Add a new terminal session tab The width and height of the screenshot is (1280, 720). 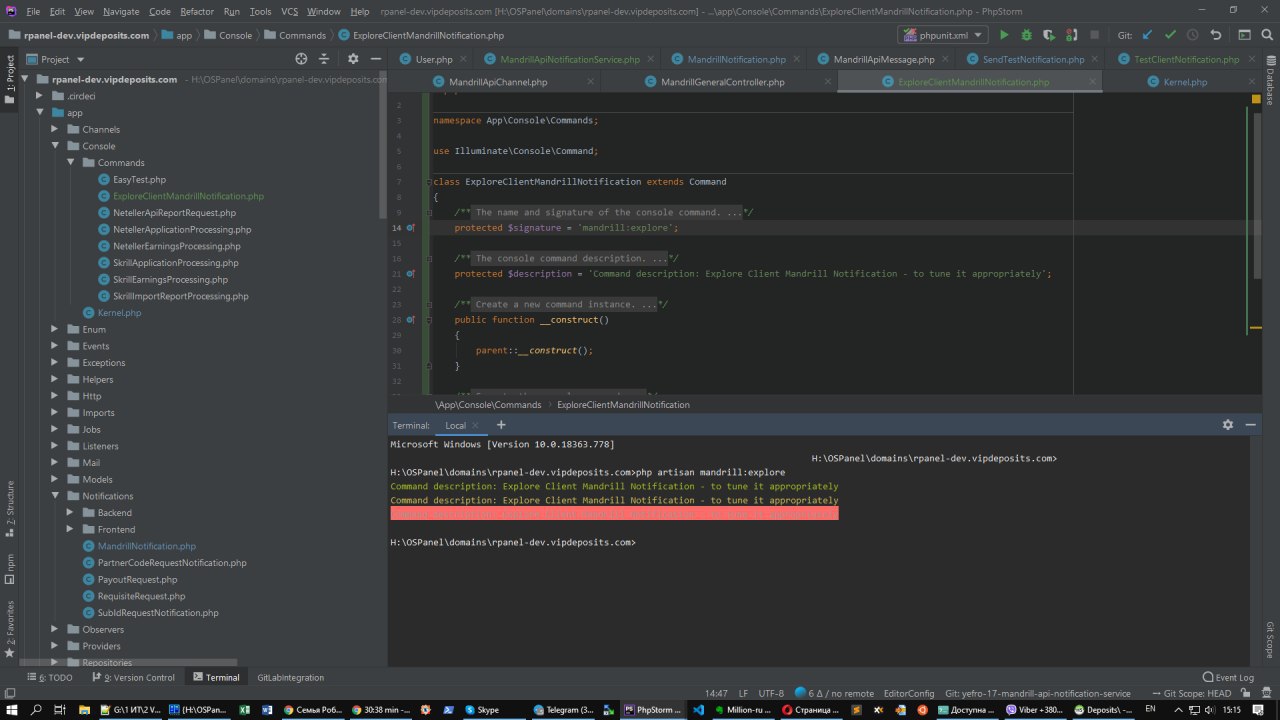click(x=501, y=425)
